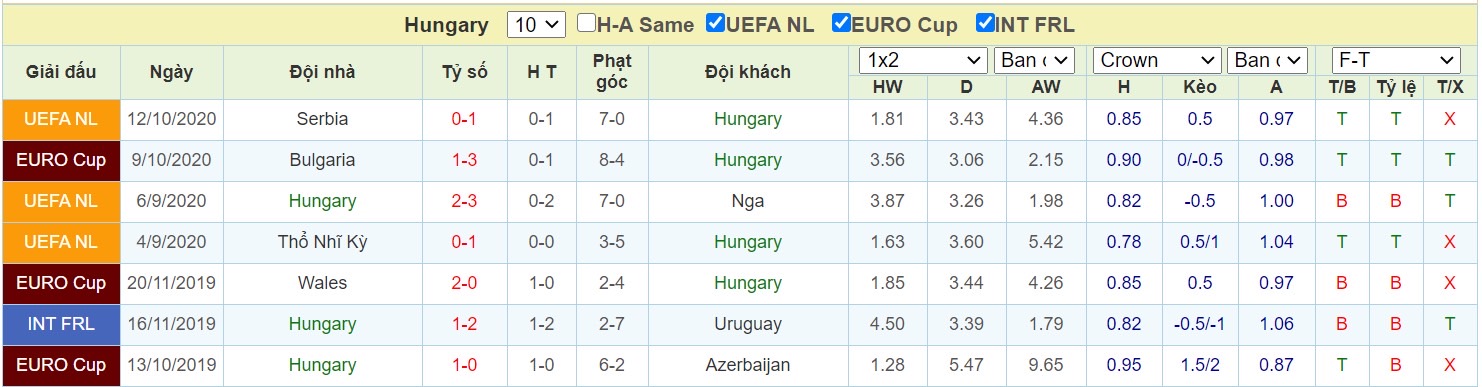Uncheck the UEFA NL checkbox
This screenshot has height=387, width=1482.
tap(715, 23)
